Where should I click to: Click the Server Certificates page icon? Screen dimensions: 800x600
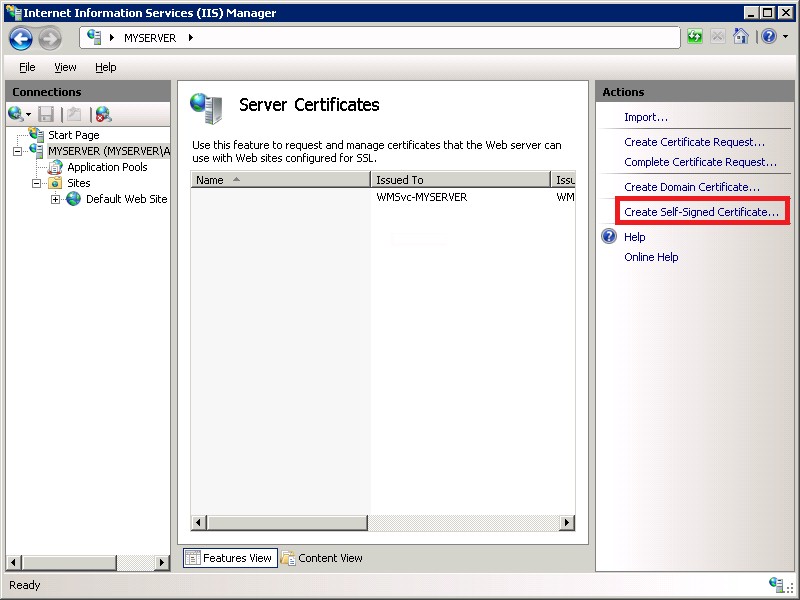coord(207,108)
